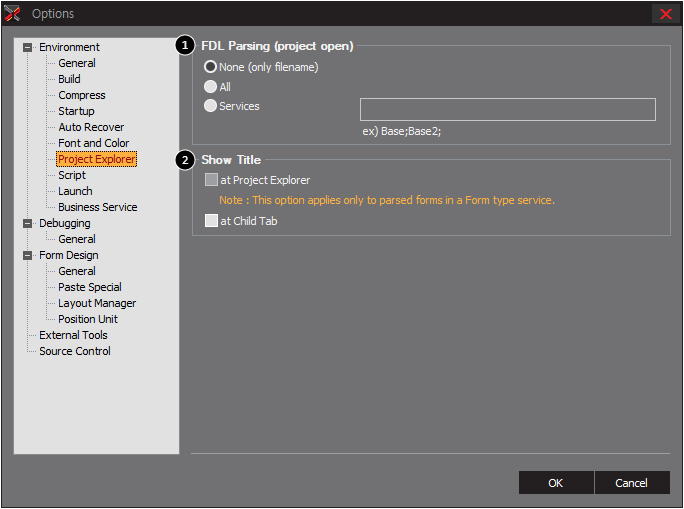
Task: Select the None (only filename) radio button
Action: pyautogui.click(x=210, y=67)
